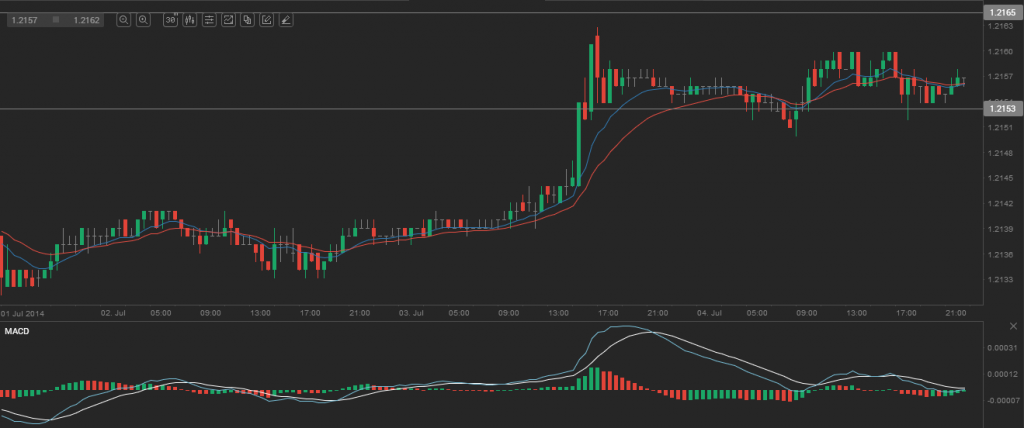
Task: Click the bid price 1.2157
Action: 24,20
